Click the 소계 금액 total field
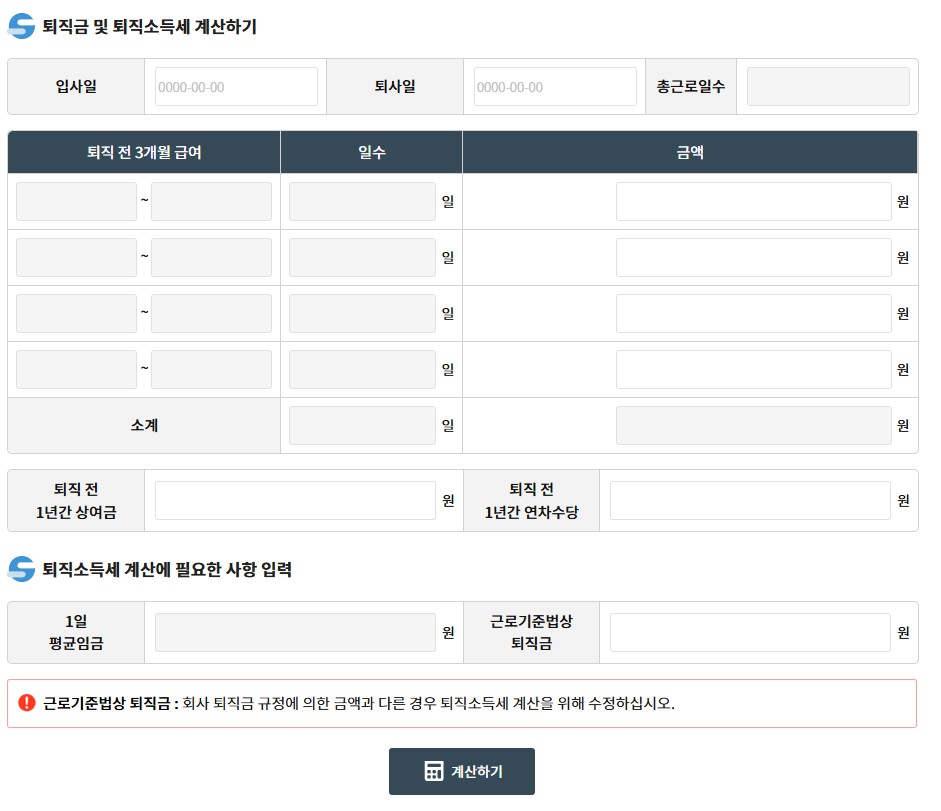Image resolution: width=941 pixels, height=811 pixels. pyautogui.click(x=754, y=426)
